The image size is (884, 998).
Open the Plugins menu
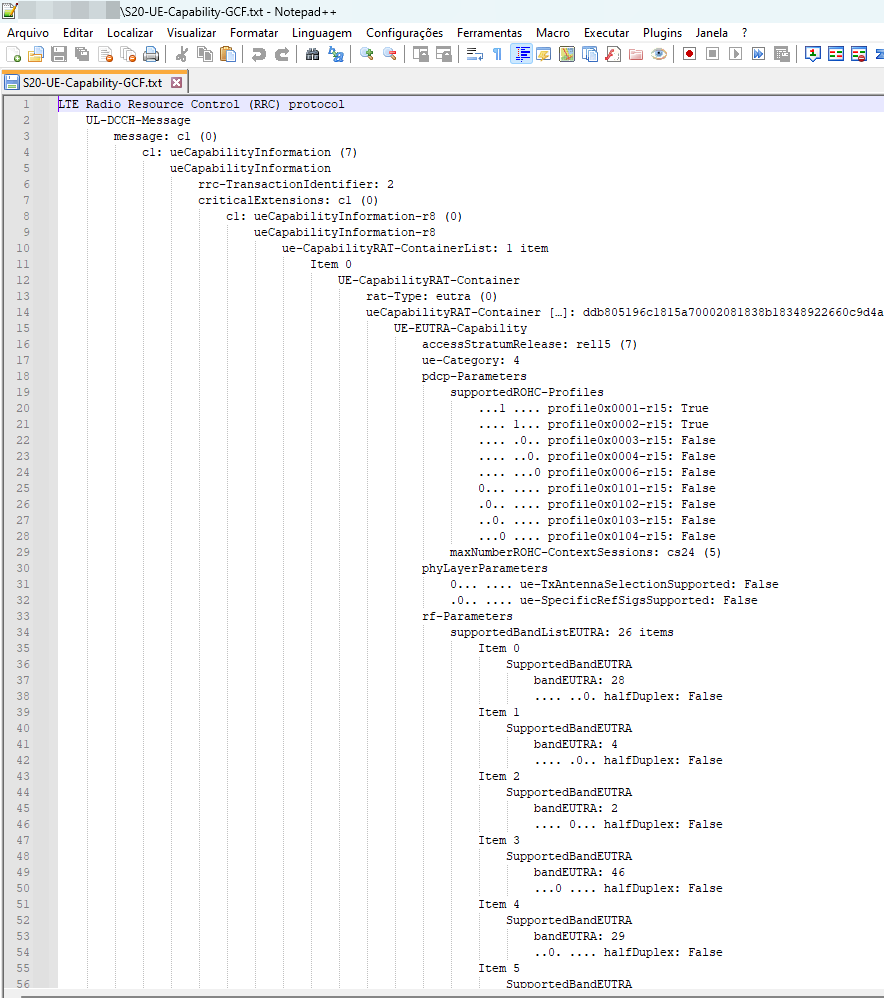[663, 33]
